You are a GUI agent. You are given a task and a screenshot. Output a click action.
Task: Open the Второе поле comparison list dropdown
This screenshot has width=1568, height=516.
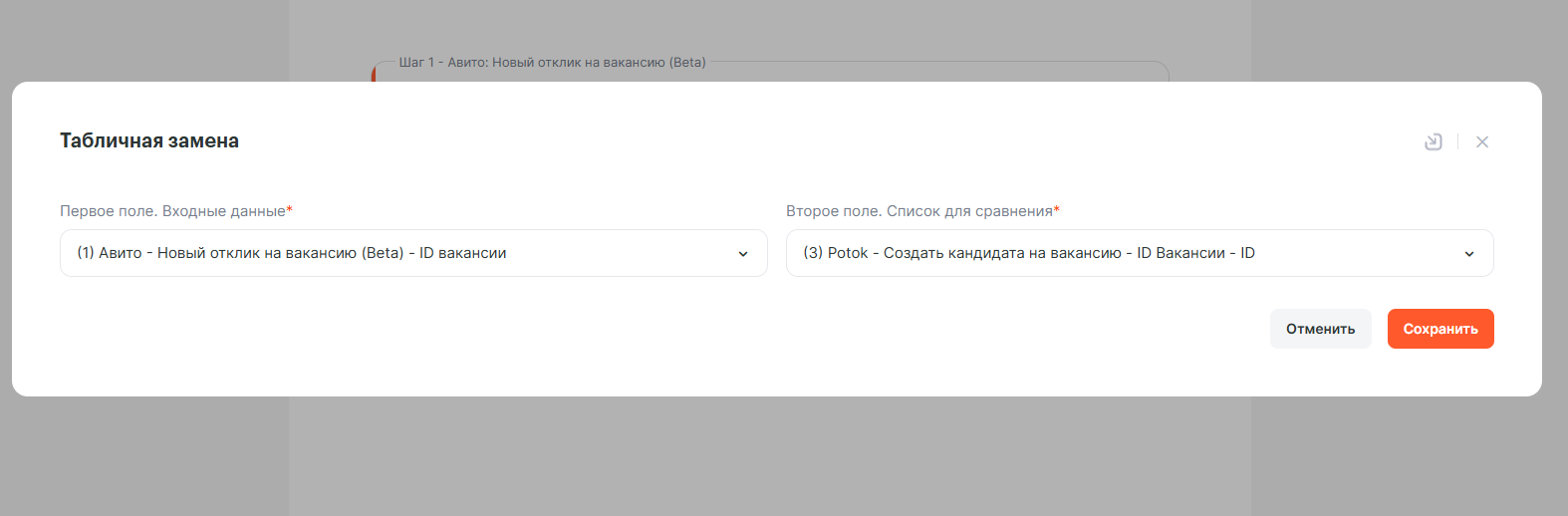(1139, 253)
